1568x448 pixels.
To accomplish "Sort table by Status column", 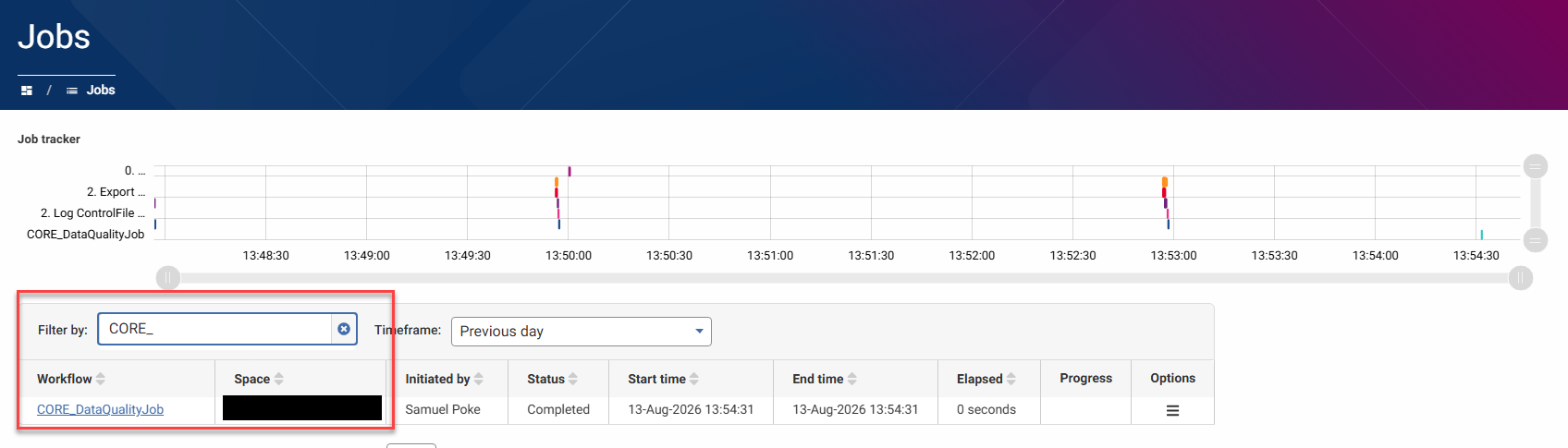I will tap(552, 379).
